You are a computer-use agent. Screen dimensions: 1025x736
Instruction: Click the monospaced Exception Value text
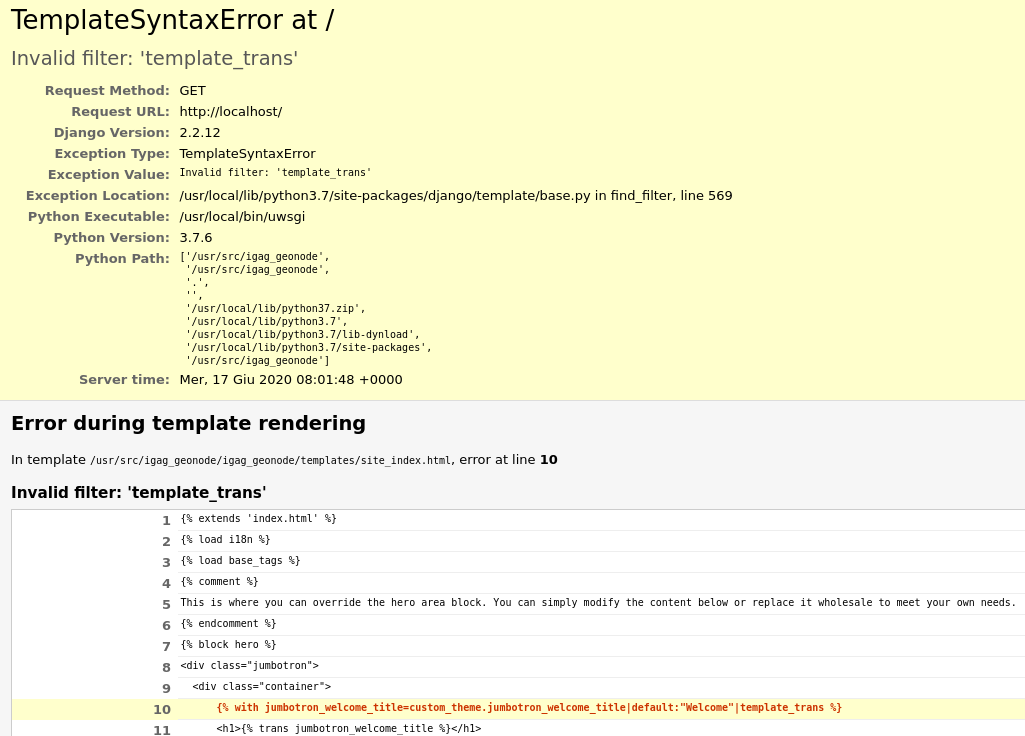(x=275, y=173)
